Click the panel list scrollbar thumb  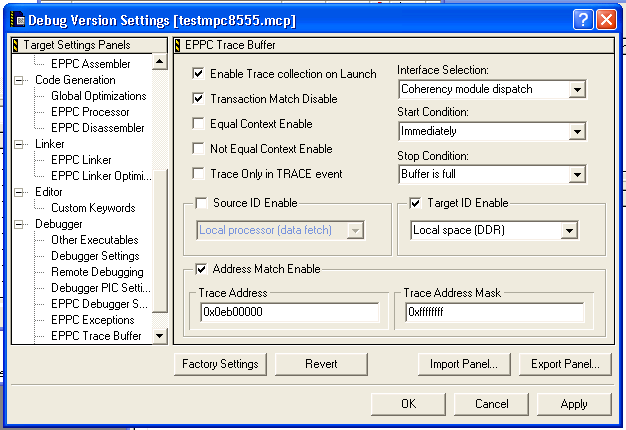pos(160,241)
